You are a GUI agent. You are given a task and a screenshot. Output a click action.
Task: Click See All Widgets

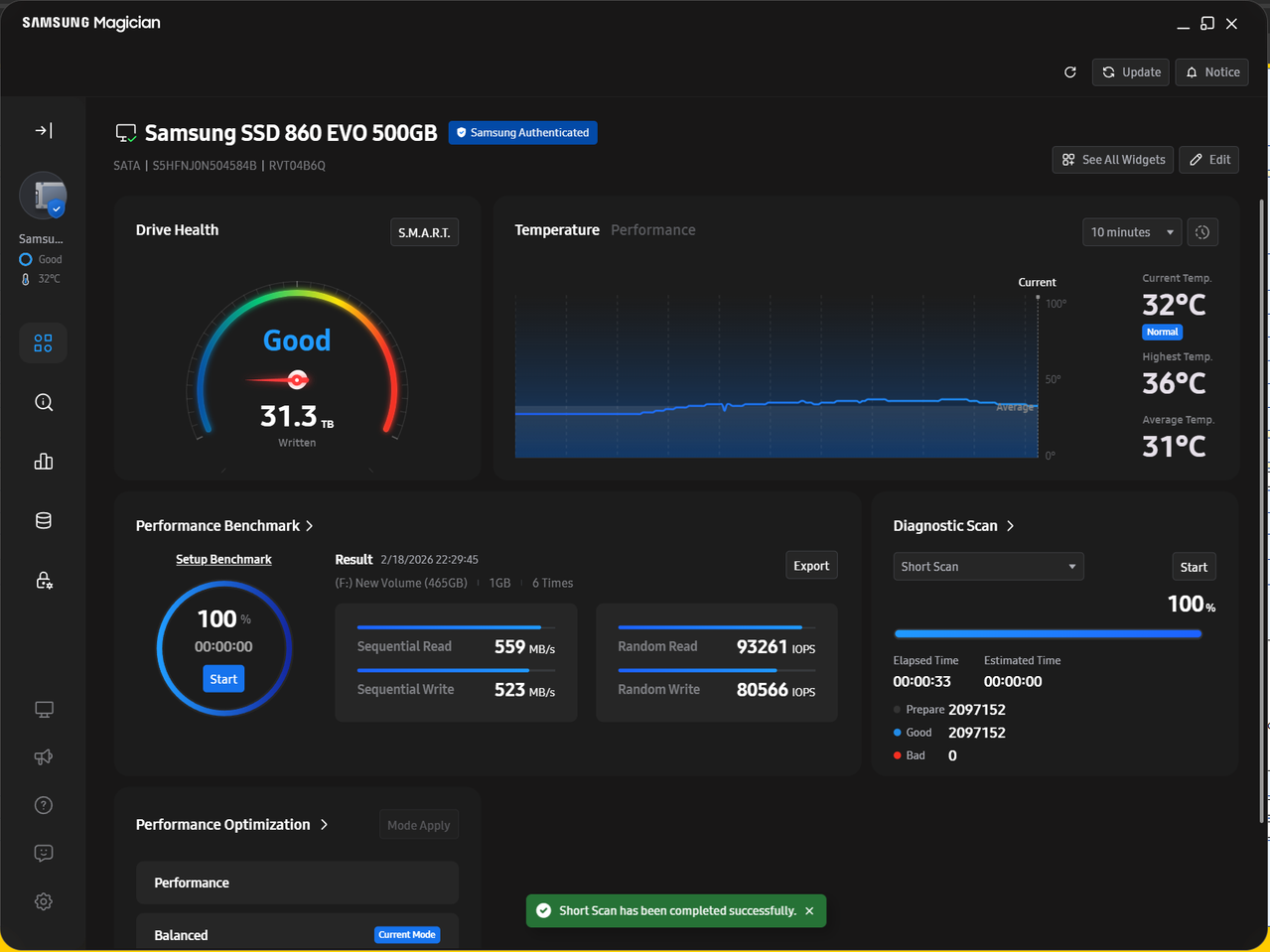(x=1113, y=160)
